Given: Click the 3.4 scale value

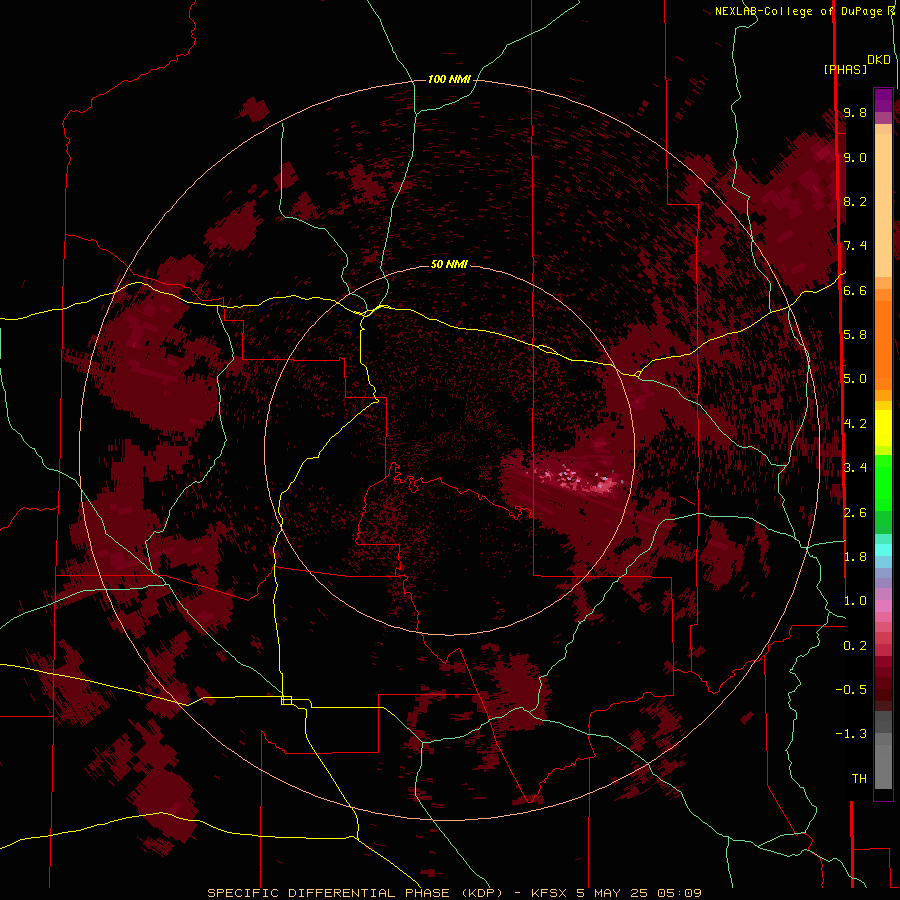Looking at the screenshot, I should tap(855, 468).
